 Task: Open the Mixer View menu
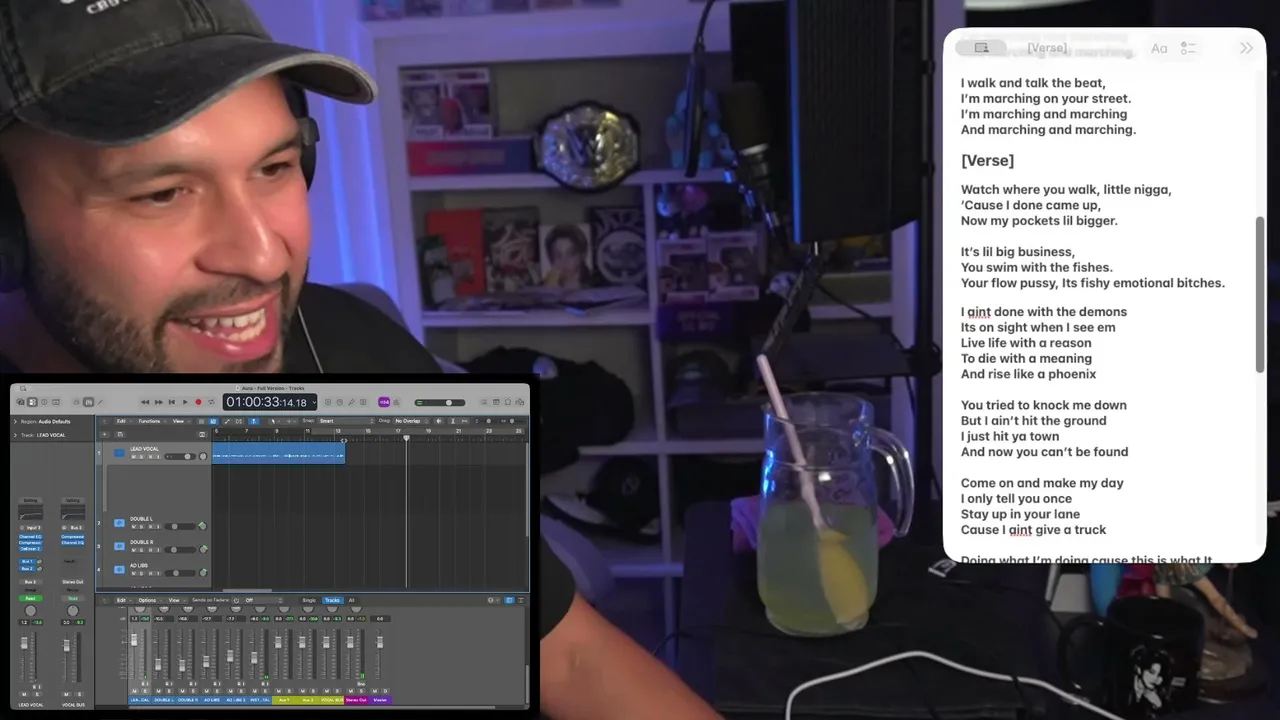pos(174,600)
